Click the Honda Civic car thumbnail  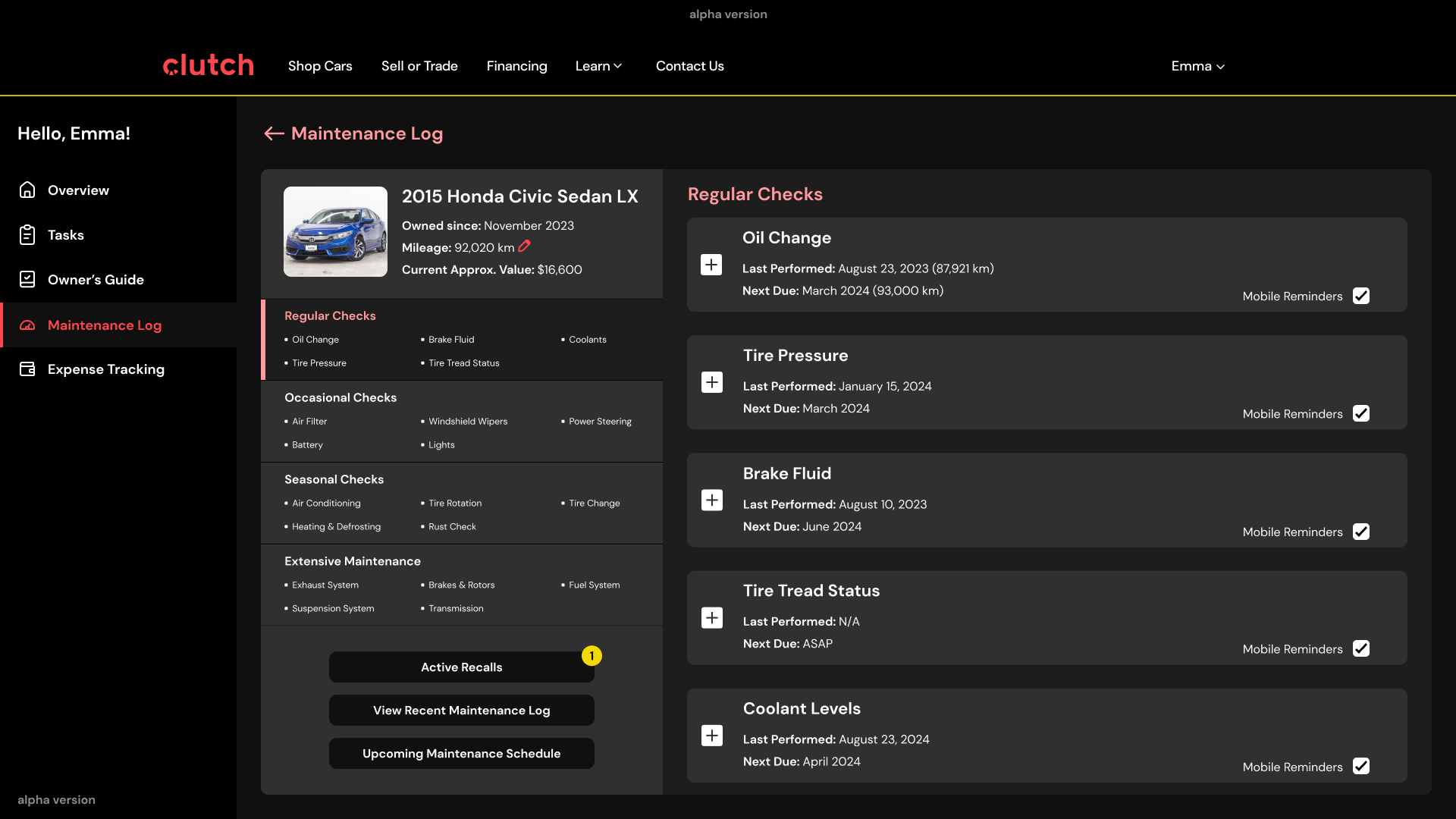(335, 231)
